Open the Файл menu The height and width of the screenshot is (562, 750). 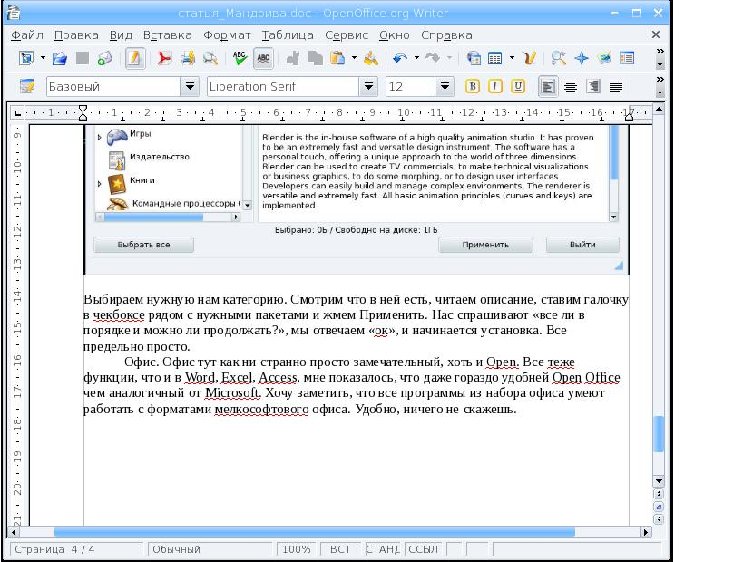point(27,35)
